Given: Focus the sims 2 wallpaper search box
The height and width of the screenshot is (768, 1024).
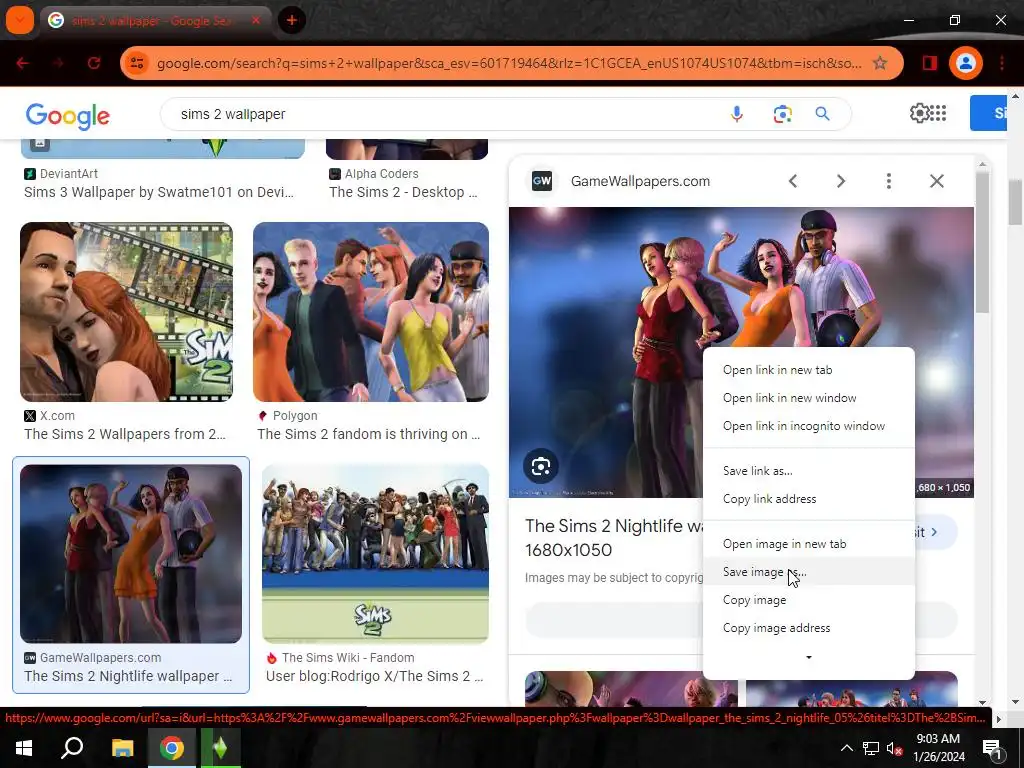Looking at the screenshot, I should click(444, 114).
